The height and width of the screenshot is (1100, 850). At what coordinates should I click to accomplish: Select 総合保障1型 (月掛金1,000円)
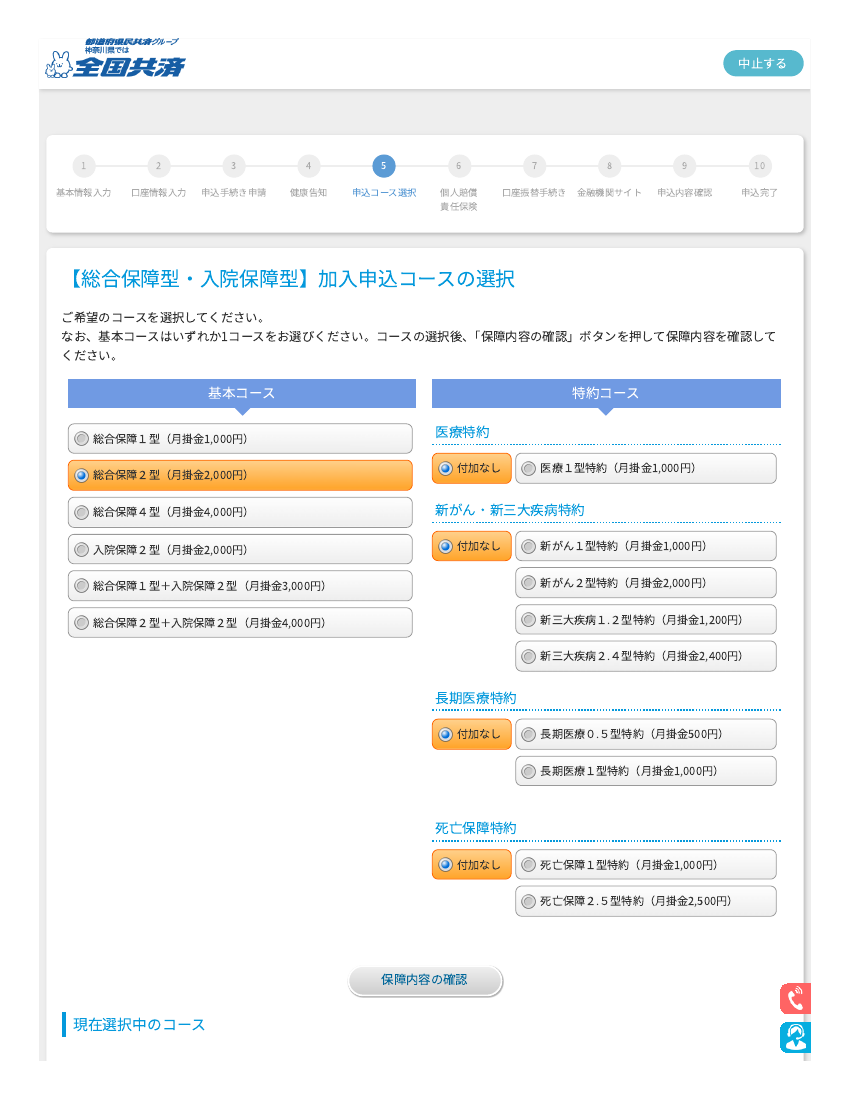240,438
